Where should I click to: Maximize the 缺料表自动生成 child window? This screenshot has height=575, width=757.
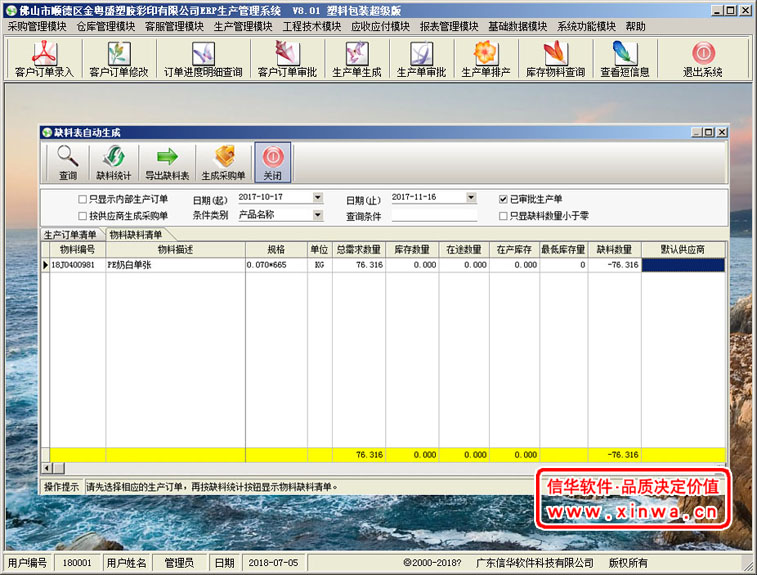[709, 132]
